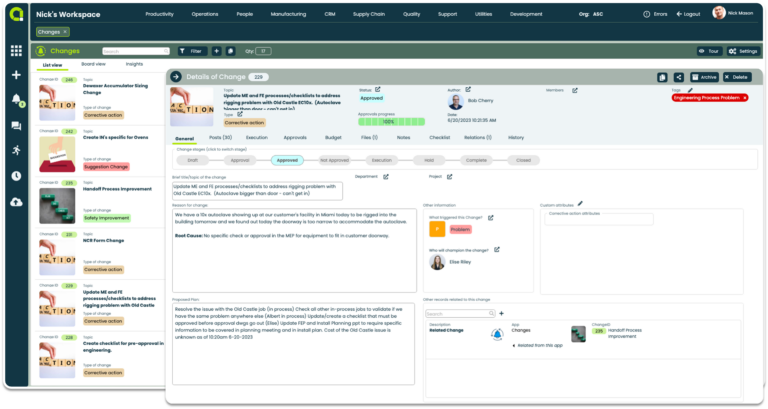
Task: Edit the Department field icon
Action: click(x=385, y=176)
